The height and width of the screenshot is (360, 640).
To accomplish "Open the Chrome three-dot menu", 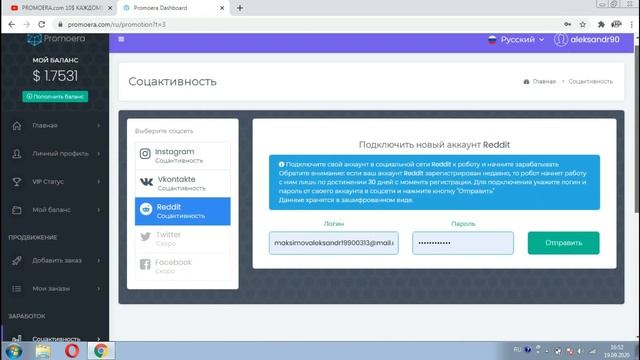I will point(631,24).
